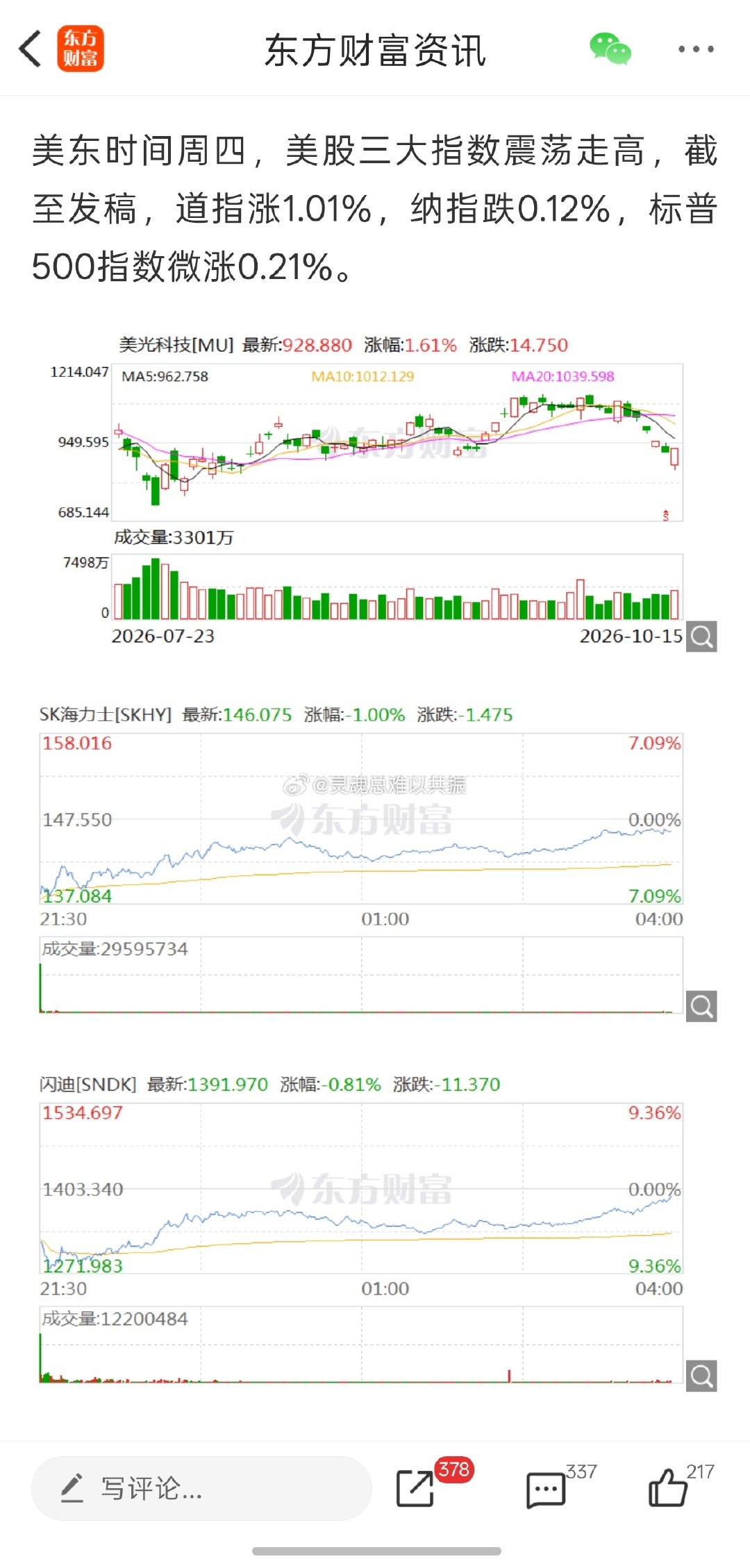Open the 东方财富 logo icon

coord(81,49)
